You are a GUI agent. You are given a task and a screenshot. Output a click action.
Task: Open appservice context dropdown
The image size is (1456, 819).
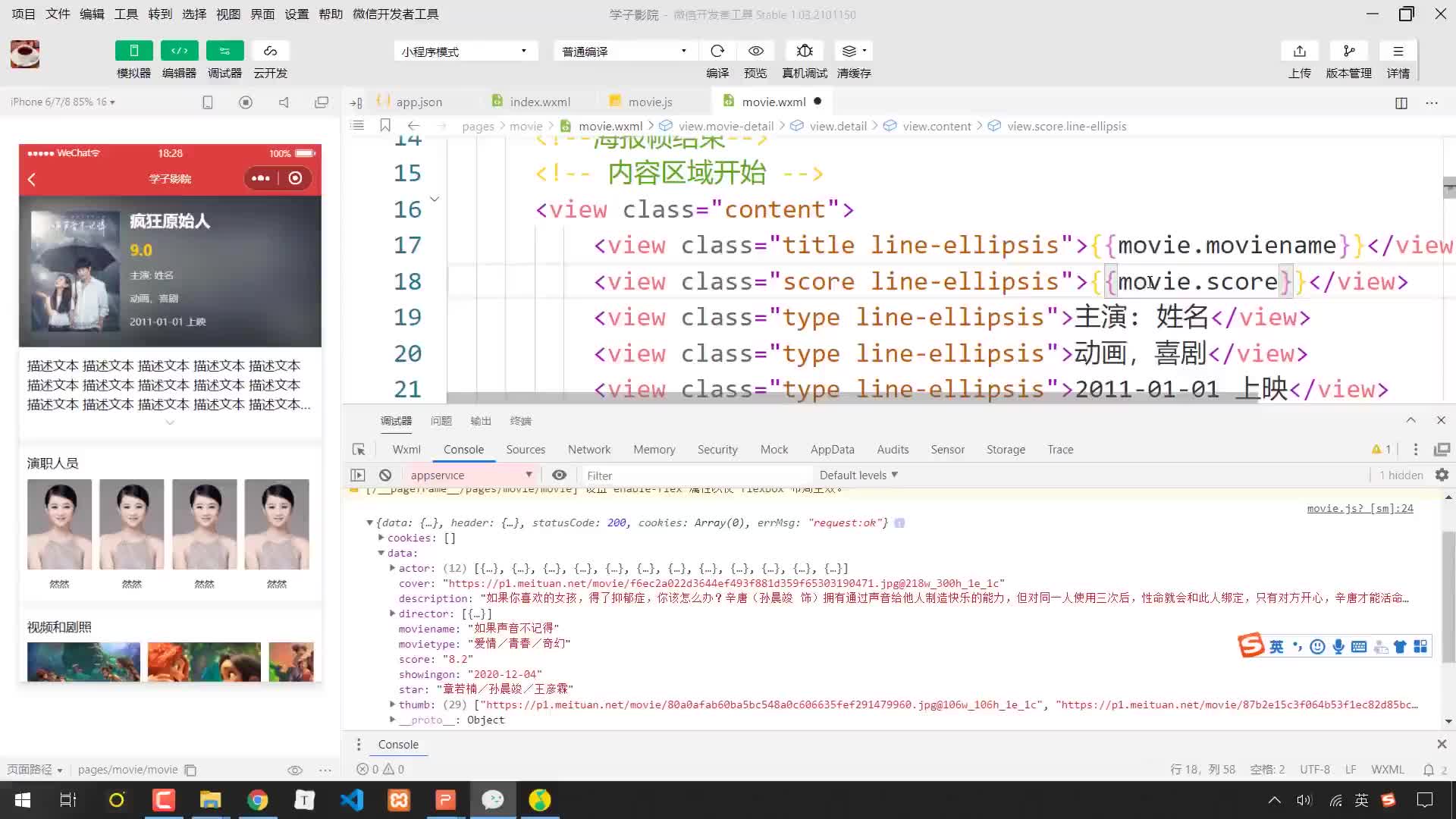click(471, 475)
